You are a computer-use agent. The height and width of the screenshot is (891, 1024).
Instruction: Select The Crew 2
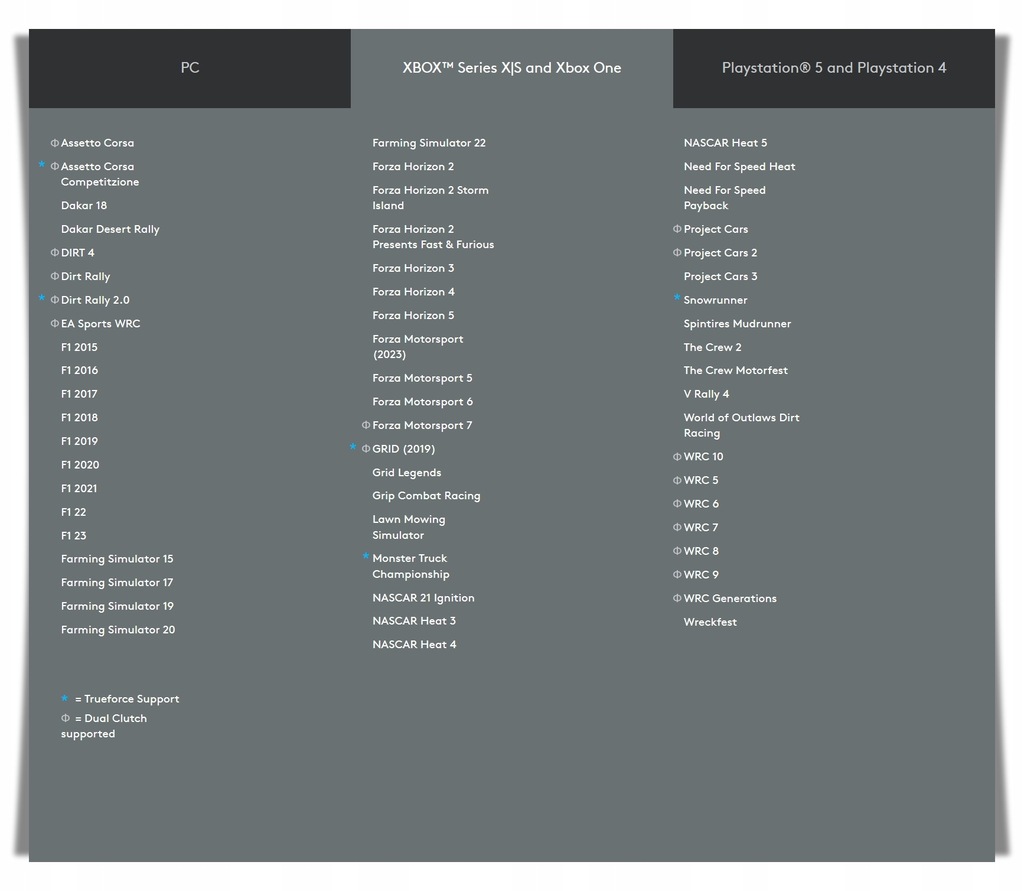click(712, 347)
